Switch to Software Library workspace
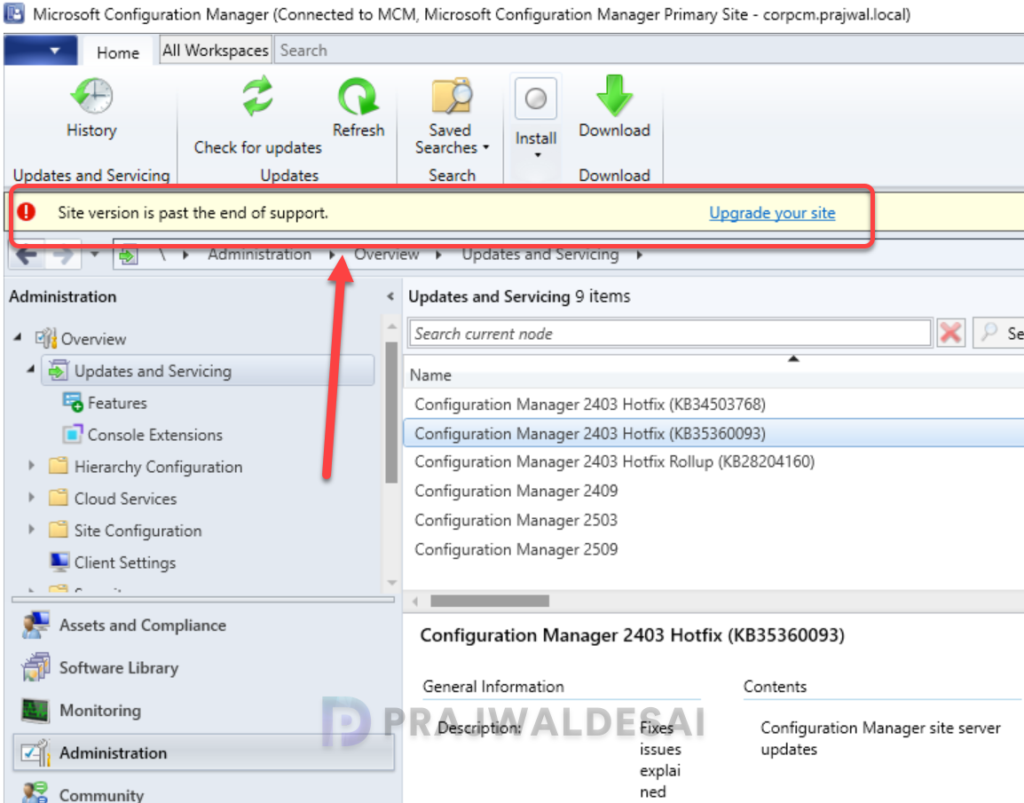The width and height of the screenshot is (1024, 803). (x=119, y=668)
